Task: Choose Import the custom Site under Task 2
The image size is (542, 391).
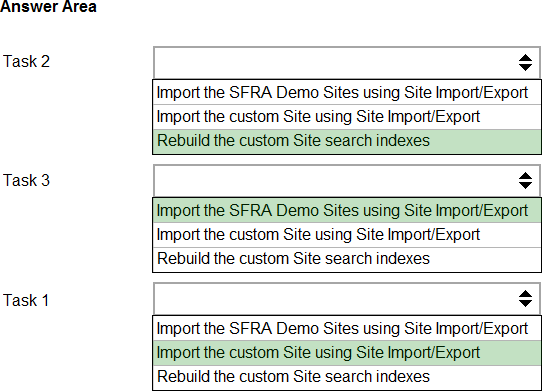Action: [x=347, y=117]
